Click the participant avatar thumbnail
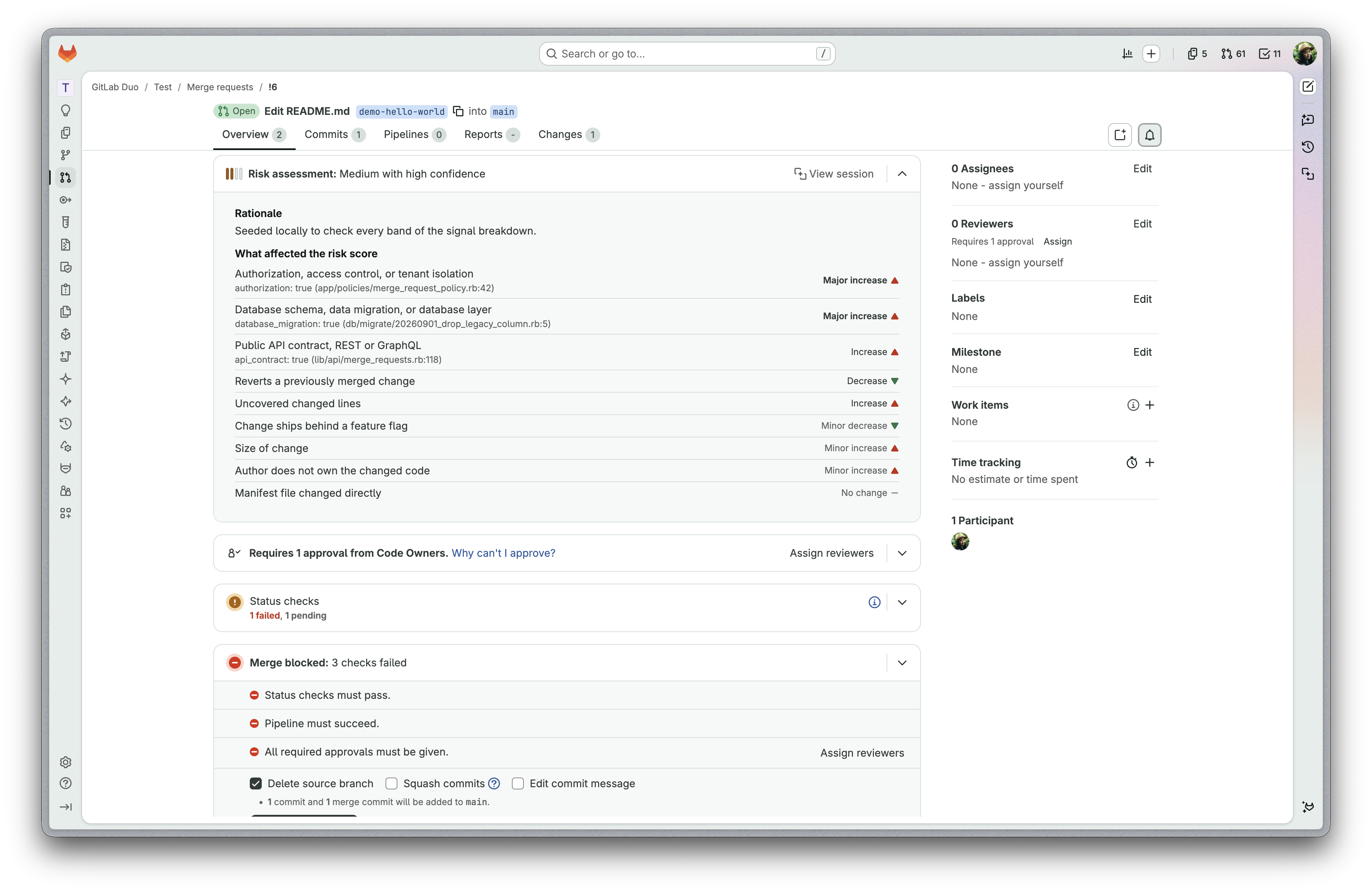The image size is (1372, 892). coord(960,541)
